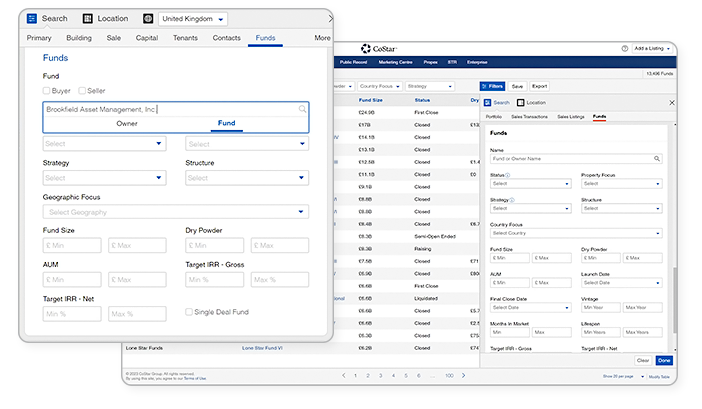Open the United Kingdom country dropdown
Screen dimensions: 702x409
click(192, 19)
